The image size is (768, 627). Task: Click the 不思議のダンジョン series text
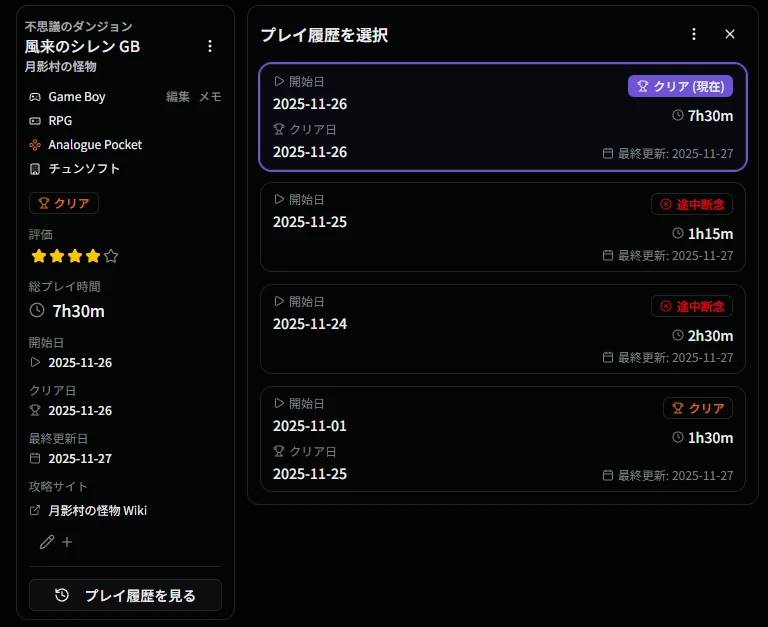click(x=78, y=26)
